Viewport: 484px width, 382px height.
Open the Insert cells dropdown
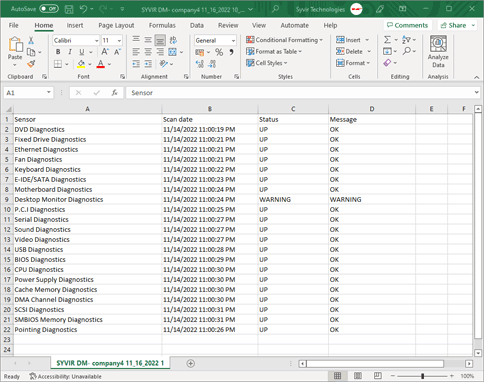tap(367, 40)
